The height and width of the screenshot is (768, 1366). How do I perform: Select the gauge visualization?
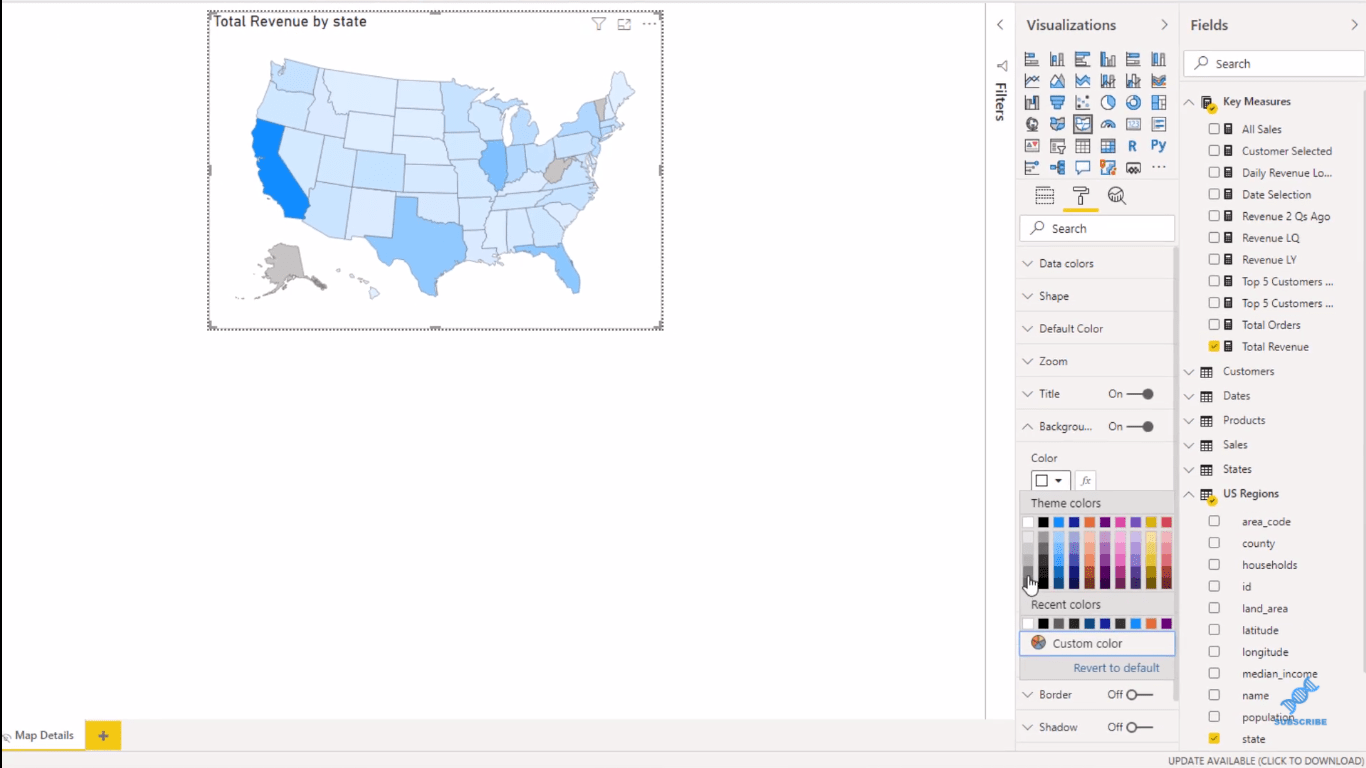pyautogui.click(x=1108, y=124)
